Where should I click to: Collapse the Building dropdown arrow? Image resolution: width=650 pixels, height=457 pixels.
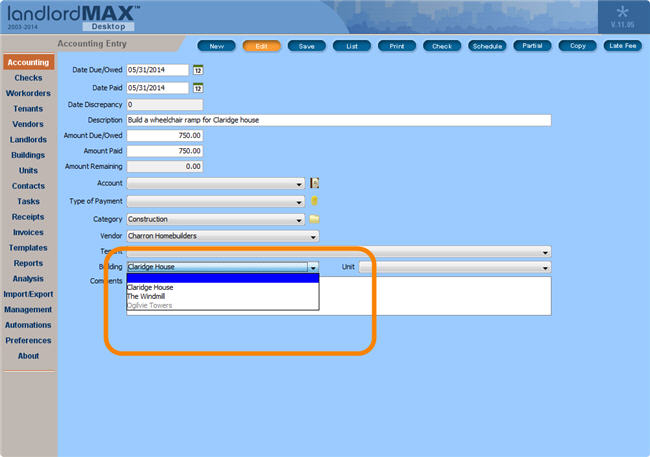tap(313, 267)
